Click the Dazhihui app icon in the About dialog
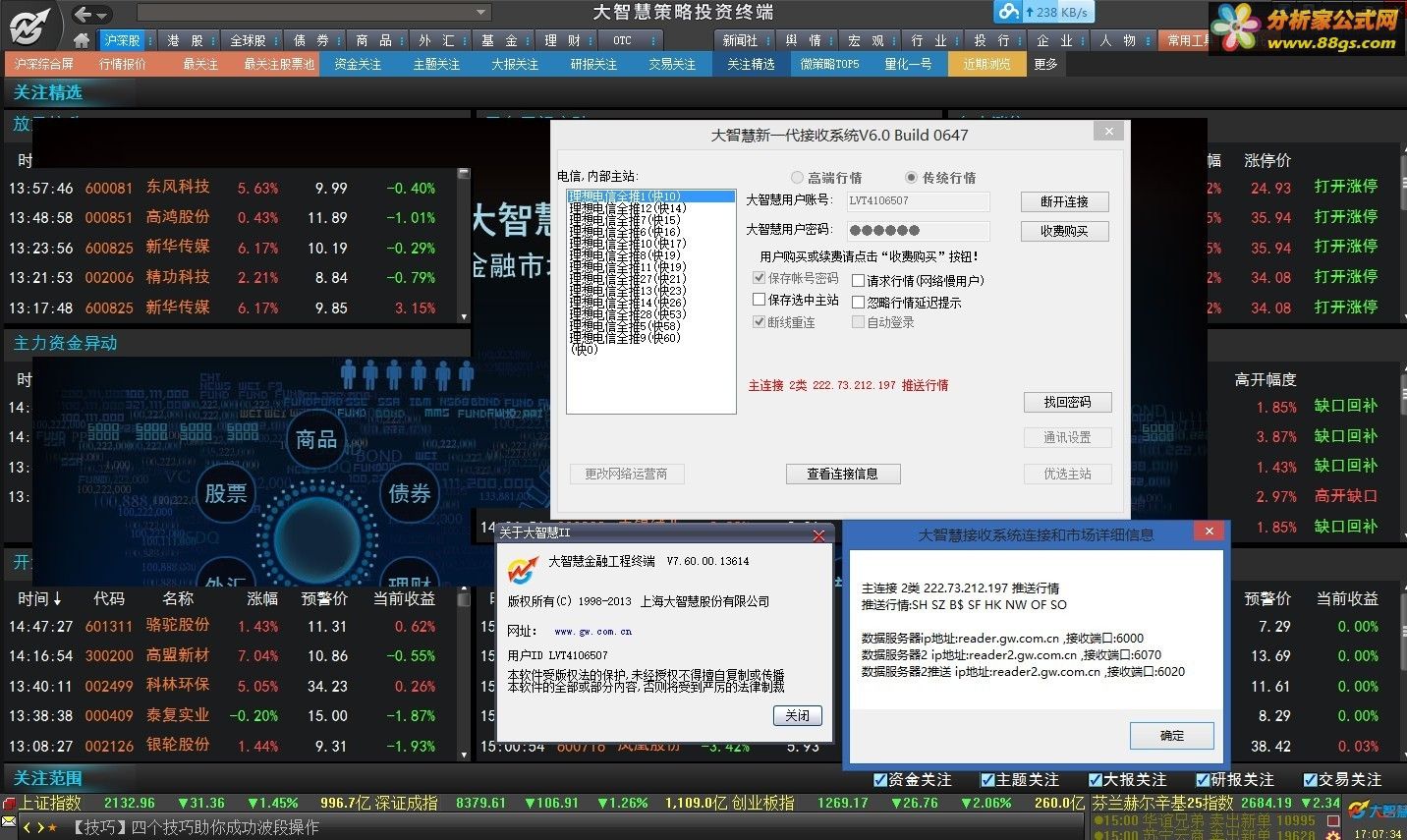Screen dimensions: 1407x840 click(523, 570)
